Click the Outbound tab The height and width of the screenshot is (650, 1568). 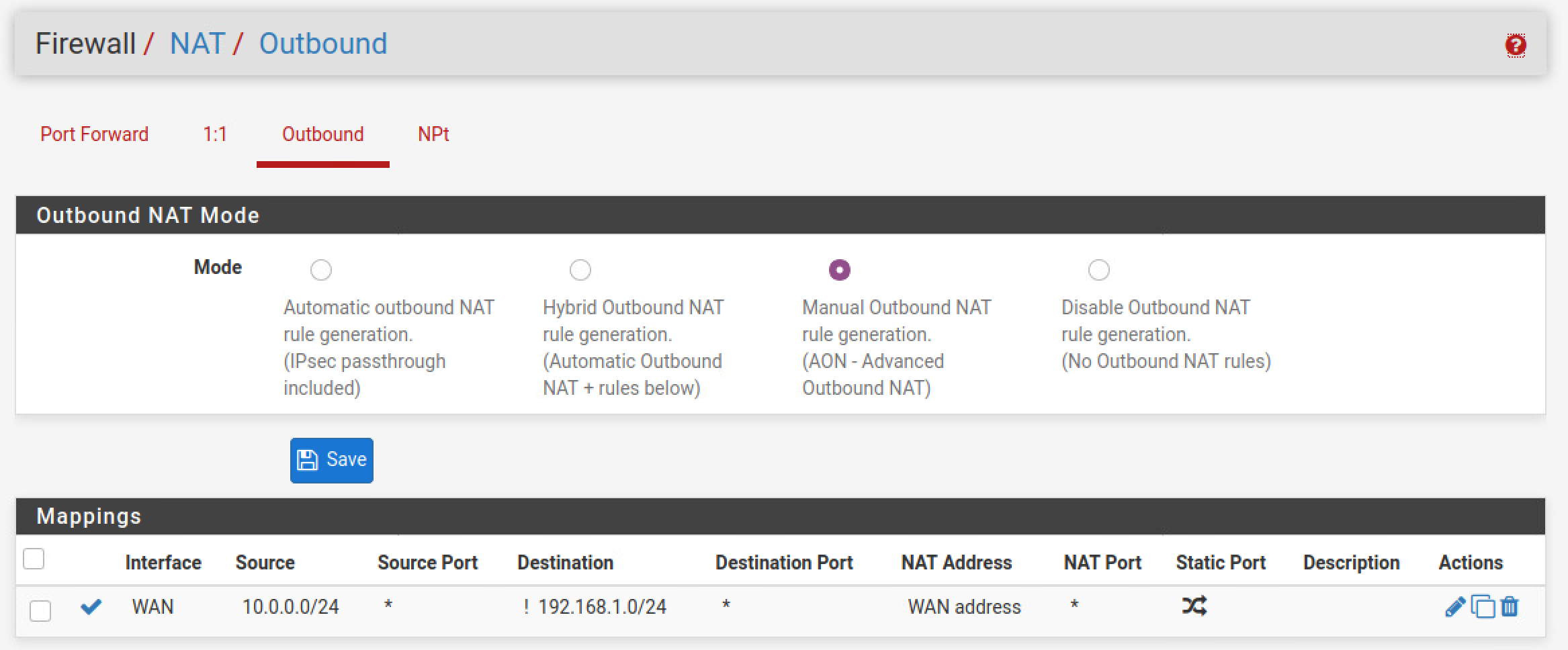coord(323,134)
